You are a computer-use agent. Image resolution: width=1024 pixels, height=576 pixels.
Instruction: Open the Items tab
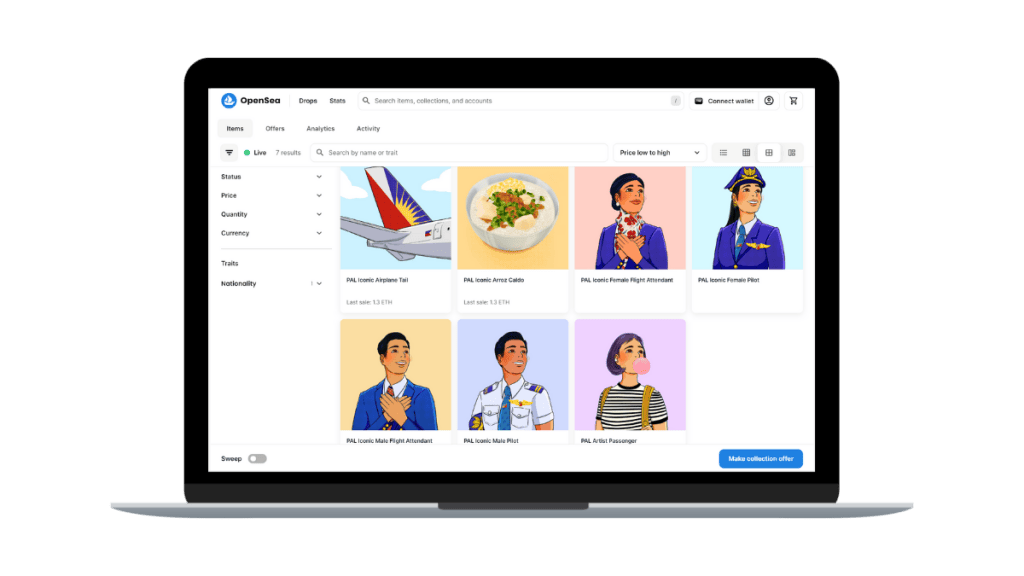(235, 129)
